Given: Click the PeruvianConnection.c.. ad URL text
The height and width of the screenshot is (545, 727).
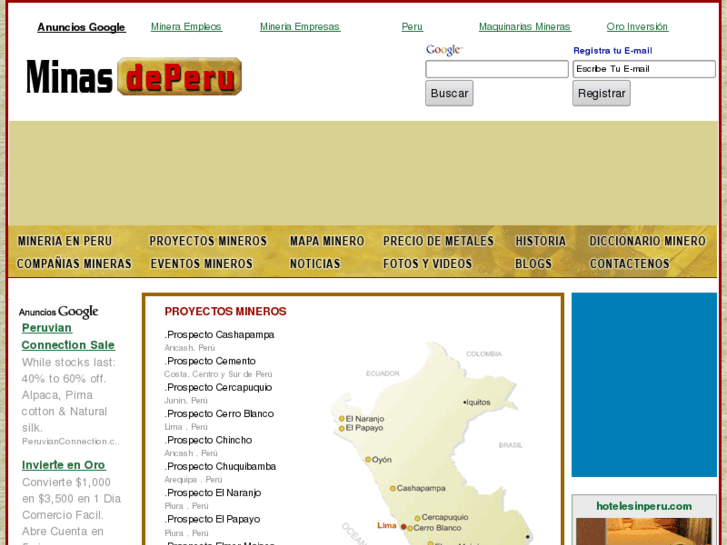Looking at the screenshot, I should point(70,442).
